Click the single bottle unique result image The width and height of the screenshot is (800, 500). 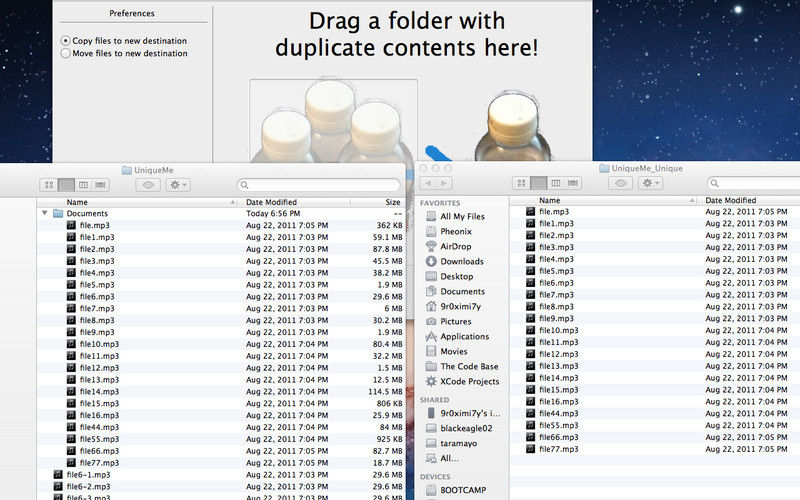(513, 125)
